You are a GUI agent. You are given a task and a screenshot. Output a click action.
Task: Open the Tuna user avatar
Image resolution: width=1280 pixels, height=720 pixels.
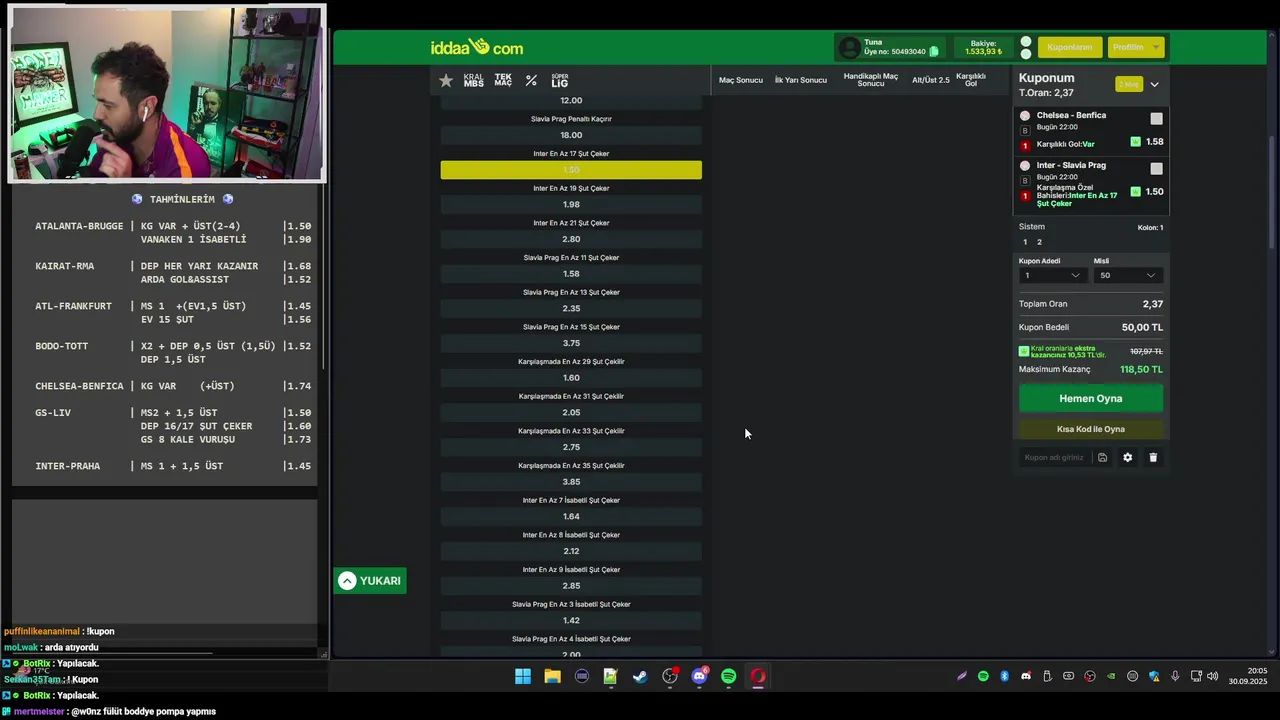click(849, 47)
